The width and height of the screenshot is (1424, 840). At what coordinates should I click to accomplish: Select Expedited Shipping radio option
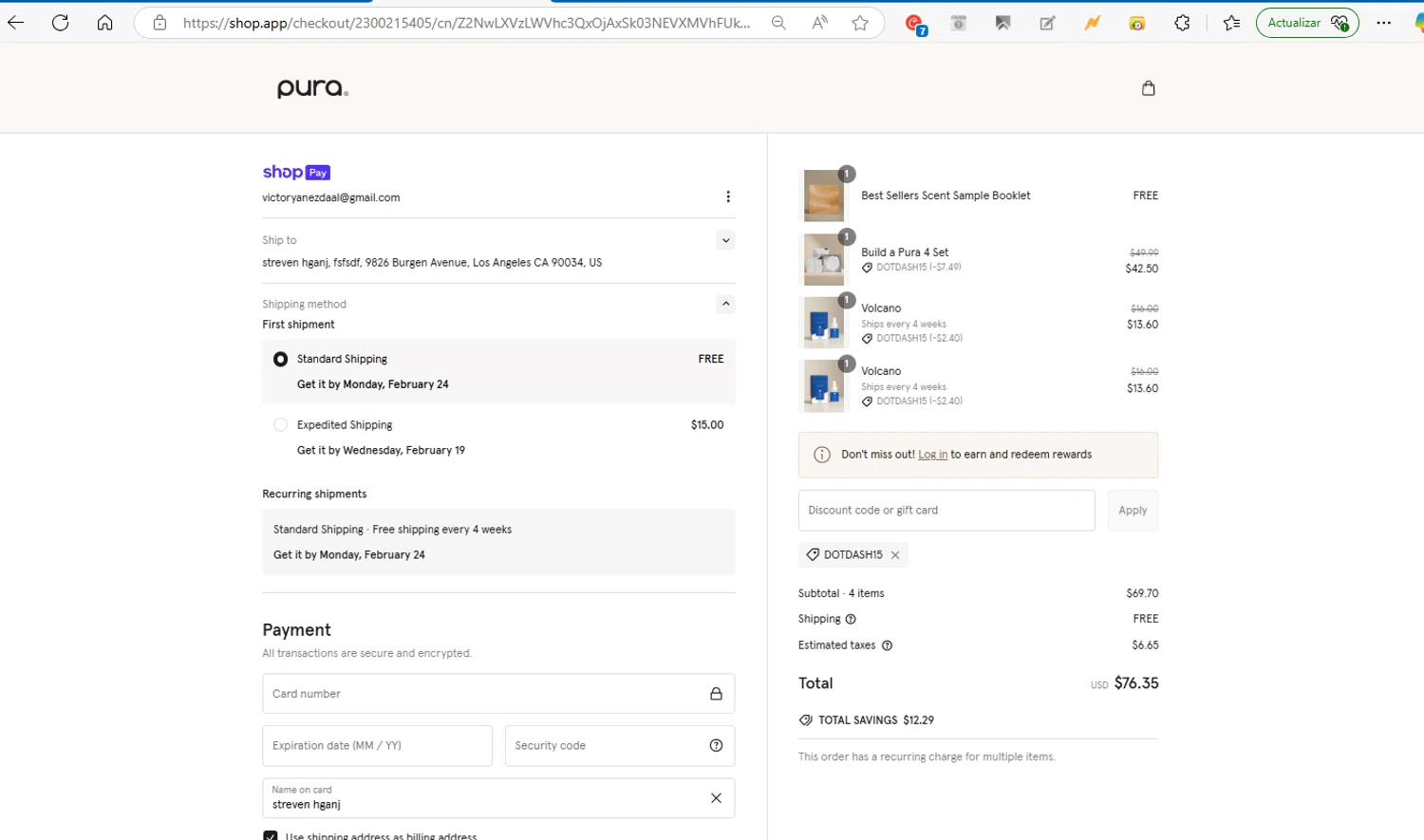pyautogui.click(x=280, y=425)
